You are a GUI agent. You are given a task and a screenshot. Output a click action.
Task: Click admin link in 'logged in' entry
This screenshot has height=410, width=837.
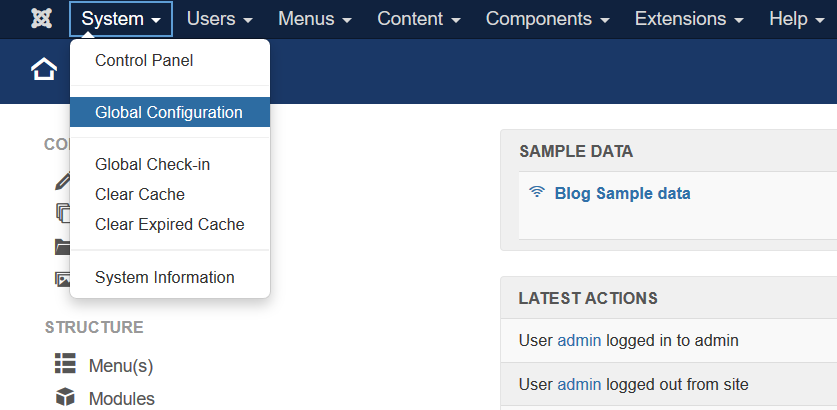pyautogui.click(x=579, y=340)
